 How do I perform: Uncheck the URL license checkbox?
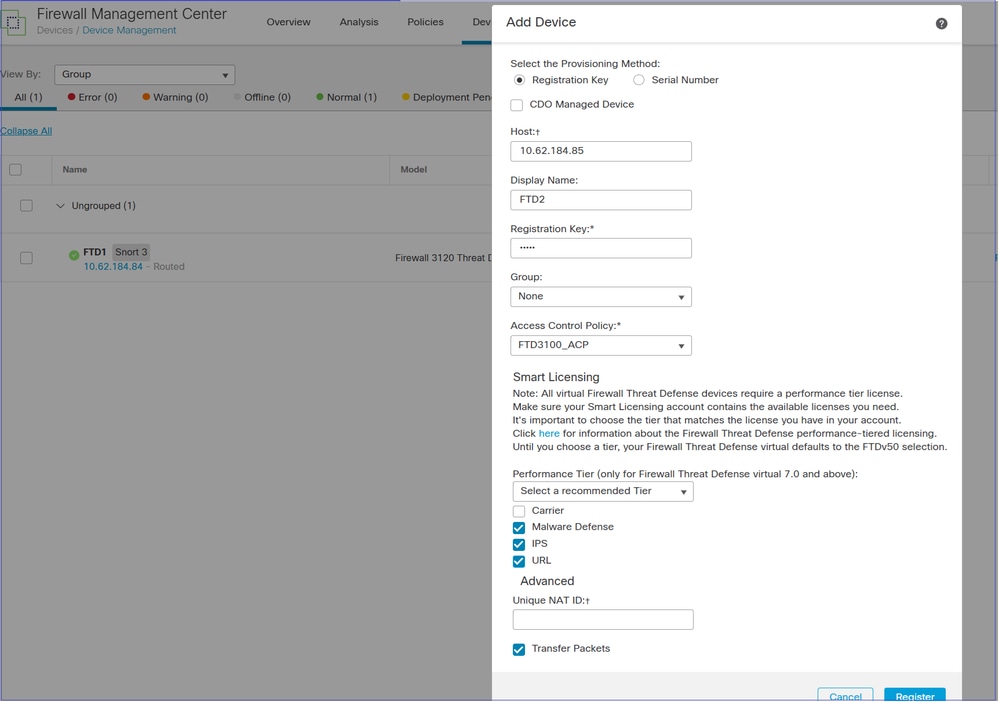[x=519, y=561]
